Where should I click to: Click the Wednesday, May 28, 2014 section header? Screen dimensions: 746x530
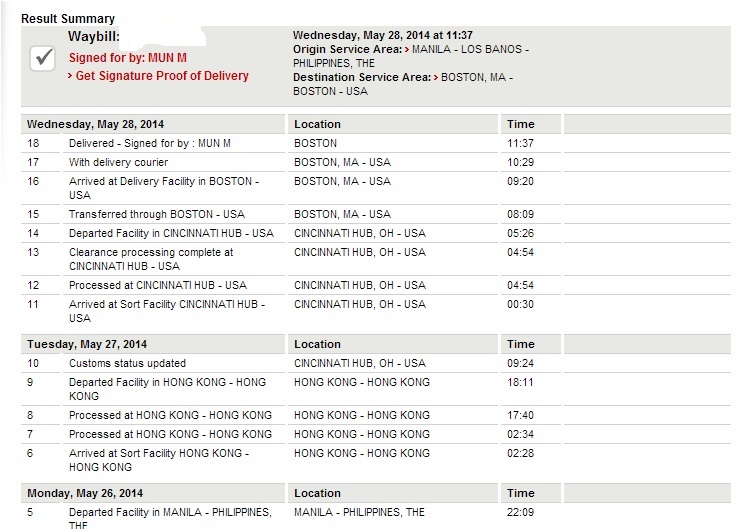click(x=95, y=124)
